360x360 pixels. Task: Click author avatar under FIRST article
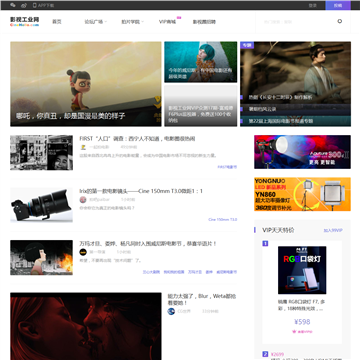click(x=83, y=147)
